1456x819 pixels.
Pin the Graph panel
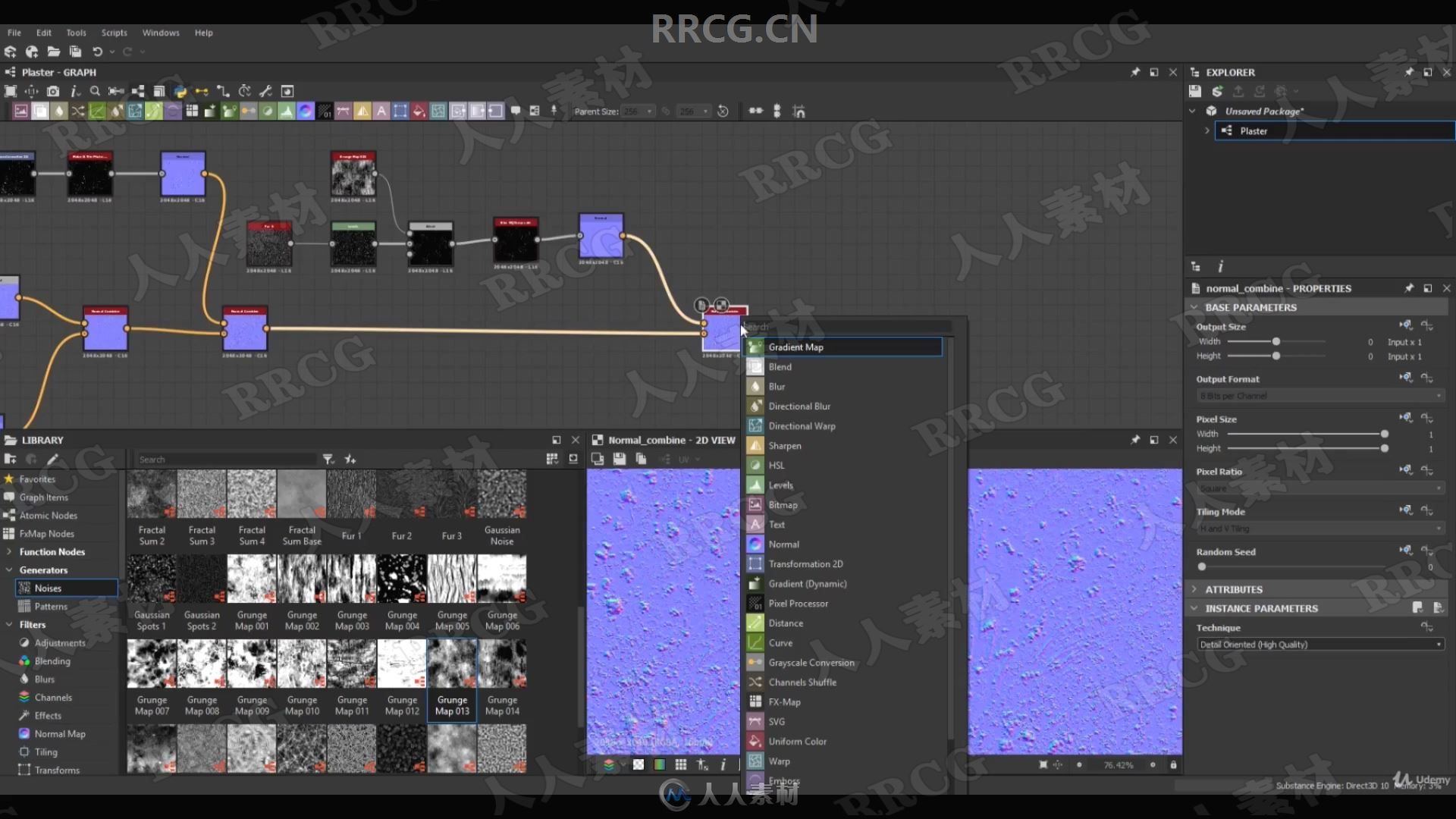pos(1135,72)
